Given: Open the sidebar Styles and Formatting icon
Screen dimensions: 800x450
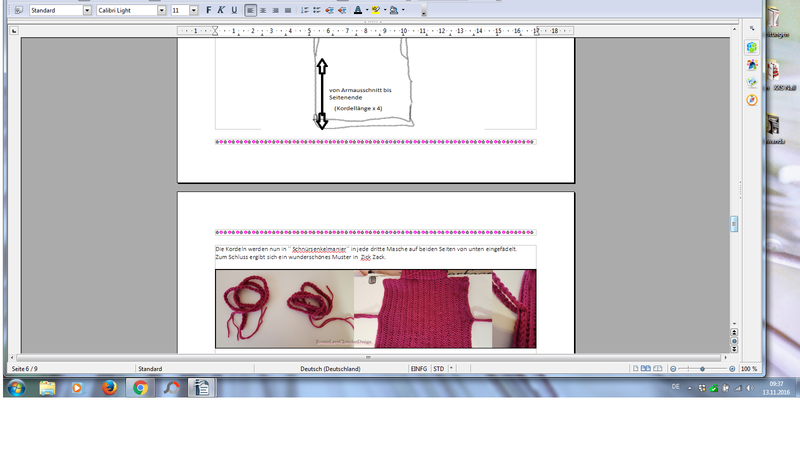Looking at the screenshot, I should coord(752,65).
